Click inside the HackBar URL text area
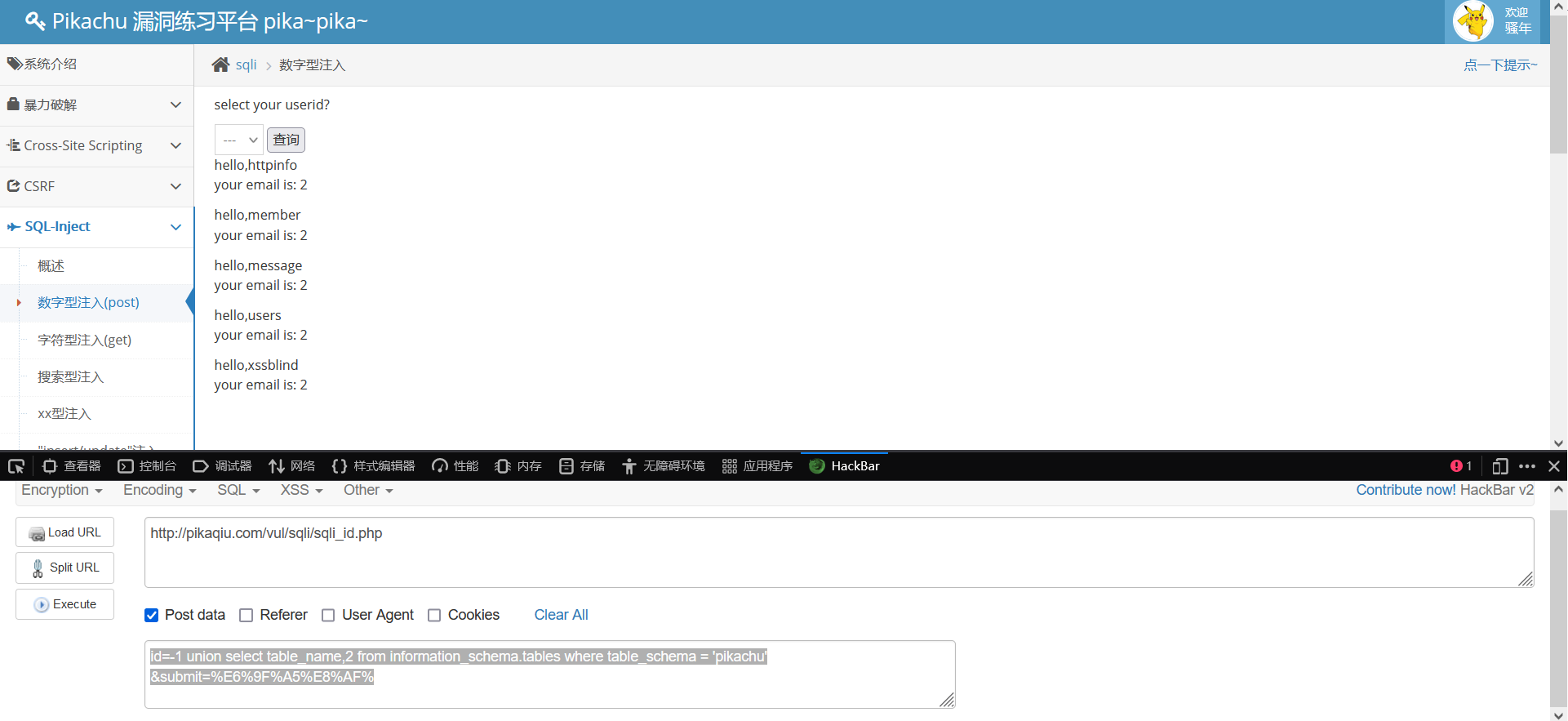This screenshot has height=721, width=1568. pyautogui.click(x=839, y=553)
